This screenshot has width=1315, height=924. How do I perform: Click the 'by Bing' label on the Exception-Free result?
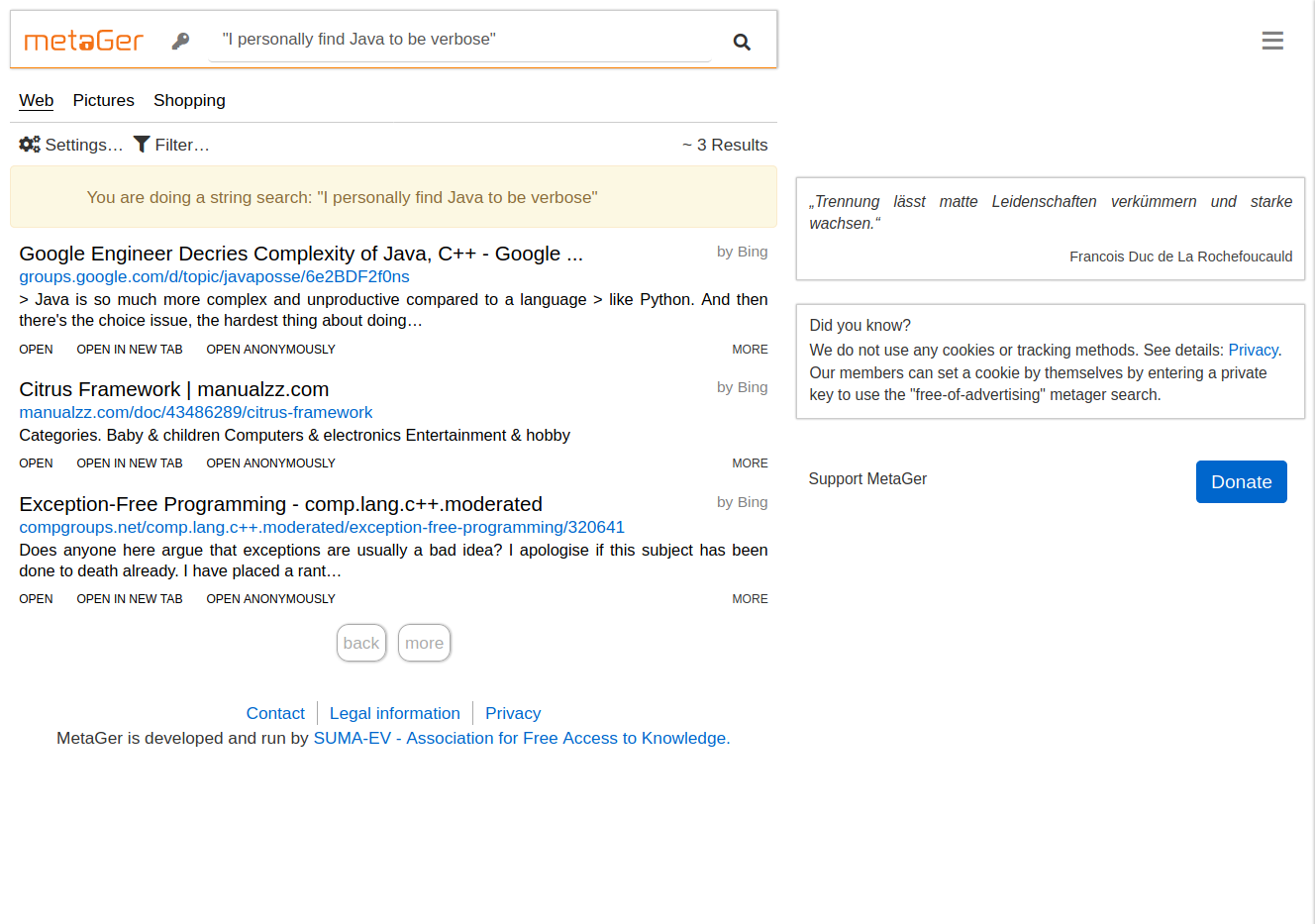pos(743,502)
